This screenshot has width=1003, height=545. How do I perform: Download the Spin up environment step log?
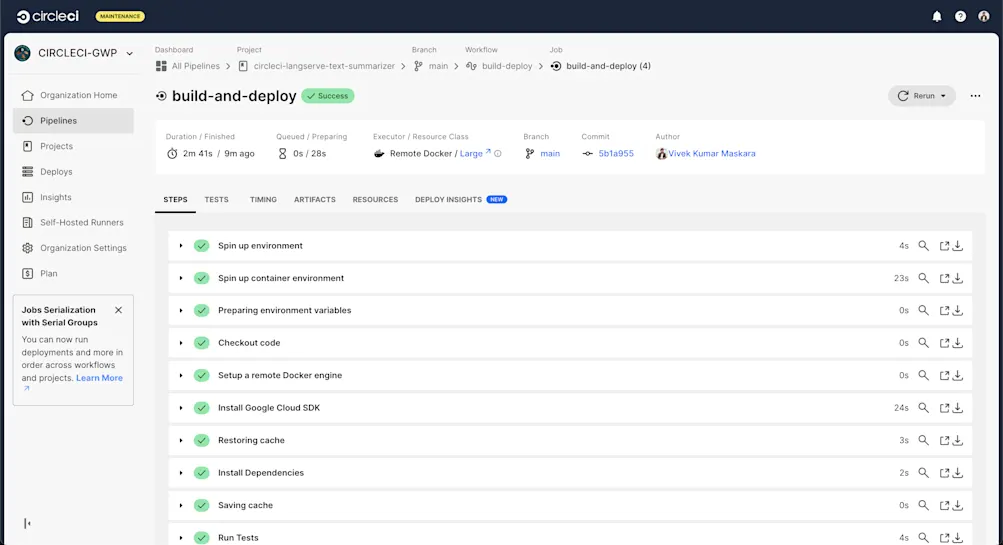958,246
